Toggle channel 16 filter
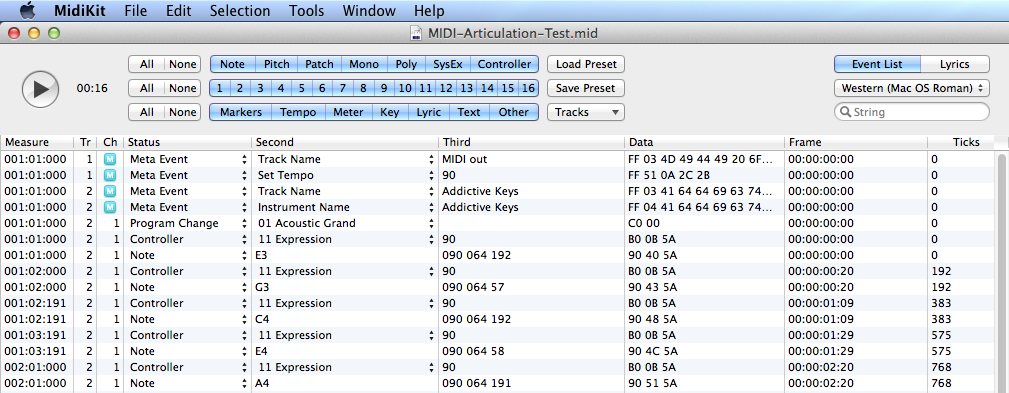Image resolution: width=1009 pixels, height=393 pixels. pyautogui.click(x=528, y=88)
